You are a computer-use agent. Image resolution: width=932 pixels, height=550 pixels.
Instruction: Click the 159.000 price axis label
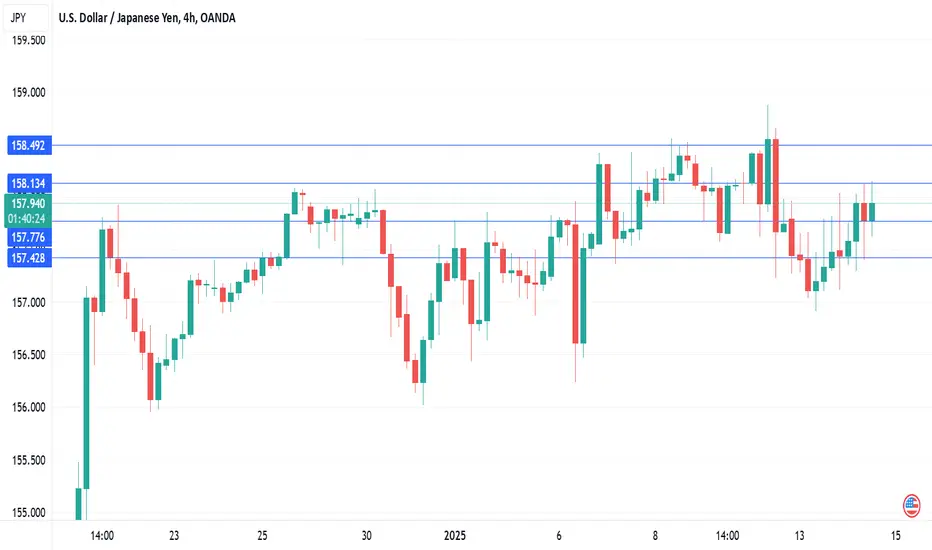29,93
